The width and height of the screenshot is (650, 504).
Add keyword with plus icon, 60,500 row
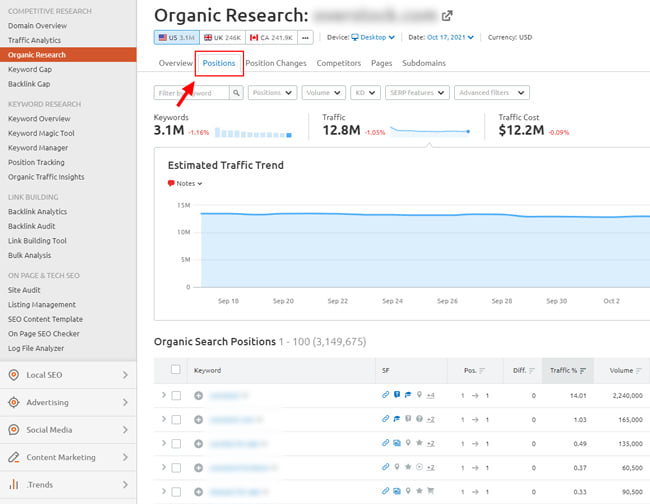pyautogui.click(x=199, y=468)
